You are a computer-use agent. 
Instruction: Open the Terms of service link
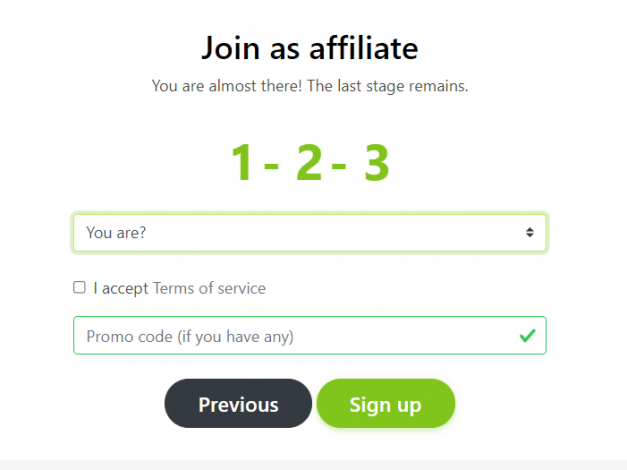209,288
